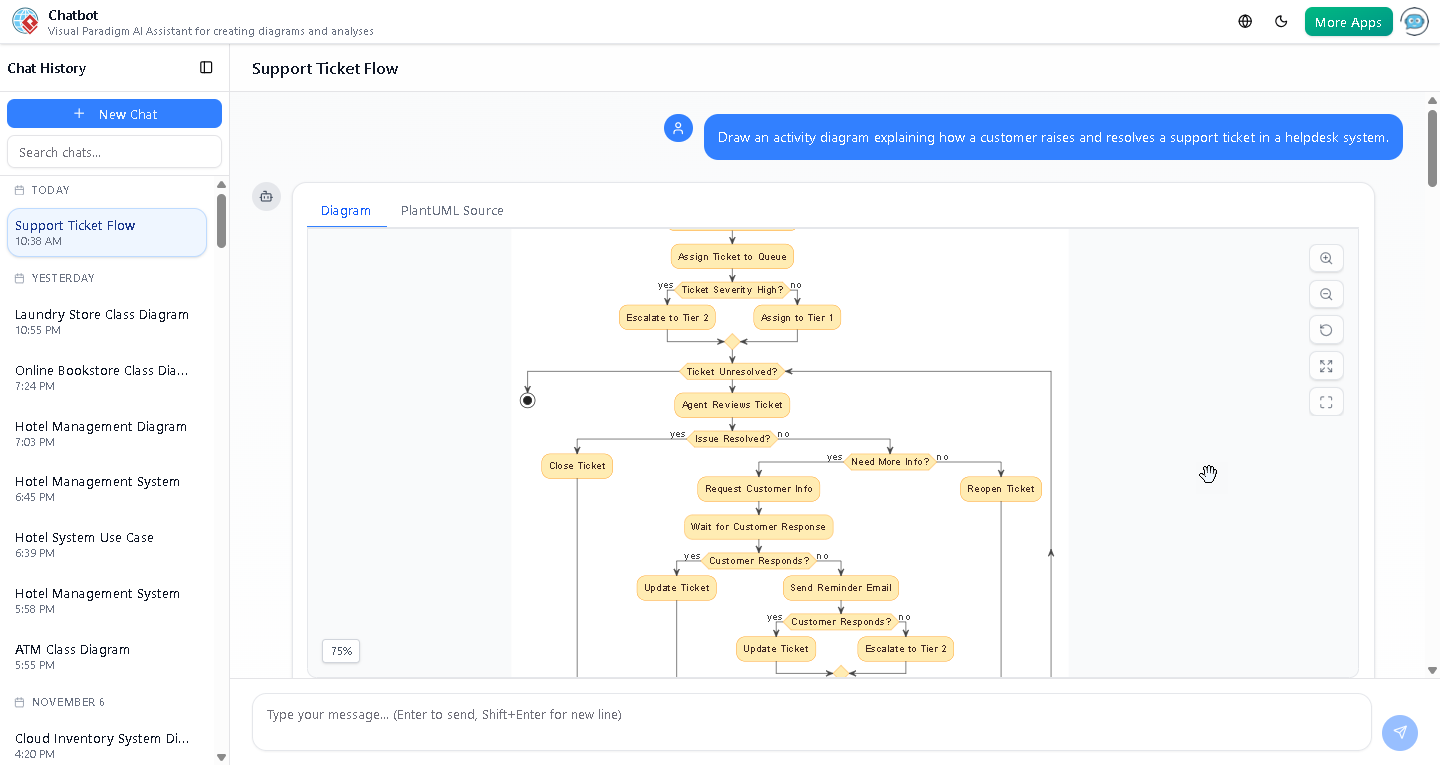This screenshot has height=765, width=1440.
Task: Open the language globe selector
Action: [1244, 21]
